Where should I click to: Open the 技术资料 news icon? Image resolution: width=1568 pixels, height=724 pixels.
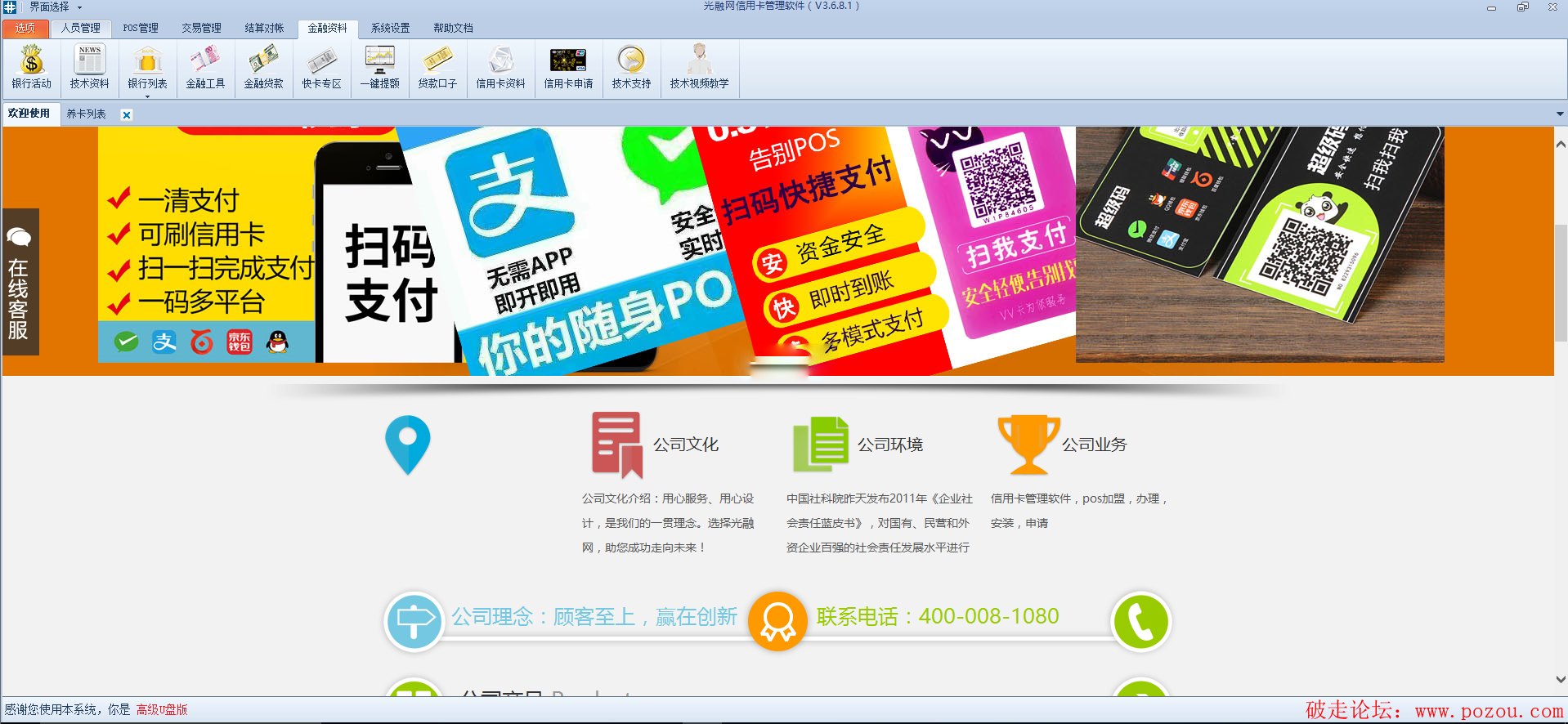(89, 68)
